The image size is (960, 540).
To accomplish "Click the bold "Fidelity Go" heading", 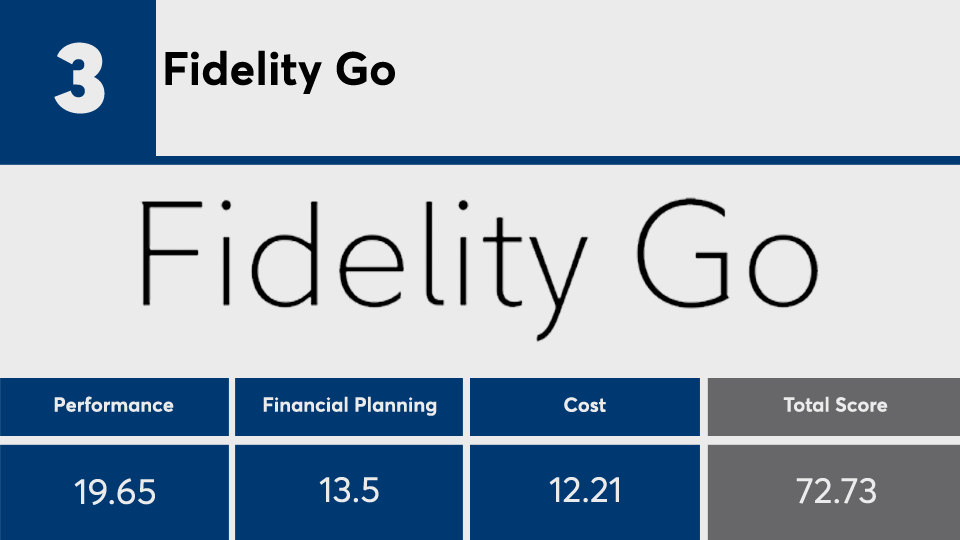I will (x=279, y=71).
